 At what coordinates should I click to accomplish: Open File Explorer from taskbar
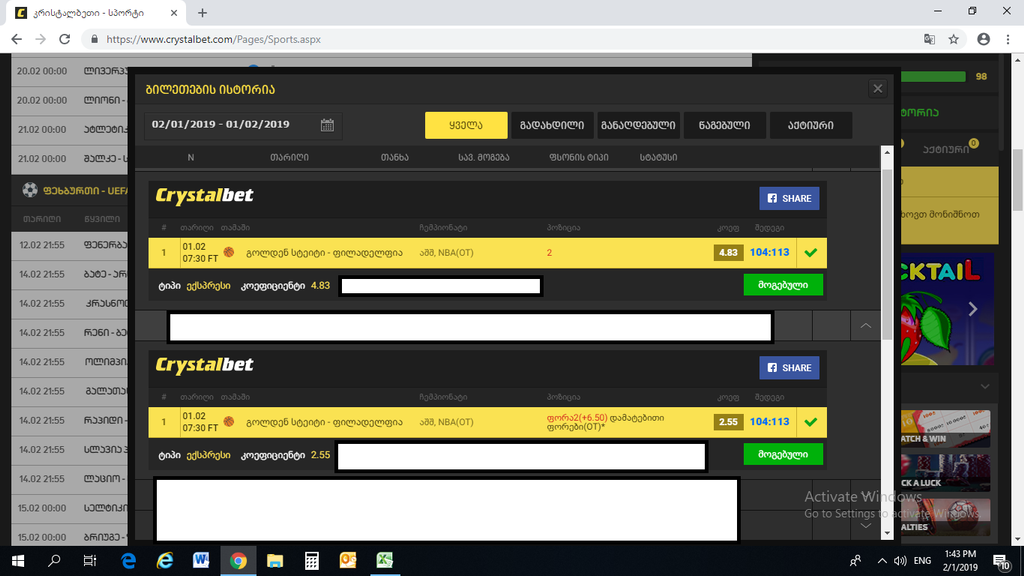point(275,560)
